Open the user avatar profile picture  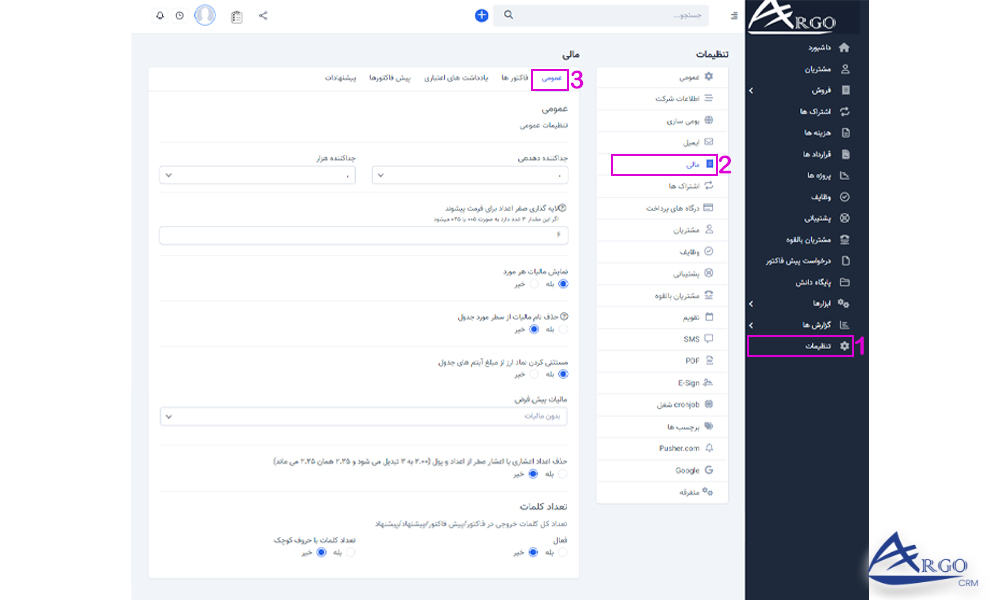pos(204,15)
